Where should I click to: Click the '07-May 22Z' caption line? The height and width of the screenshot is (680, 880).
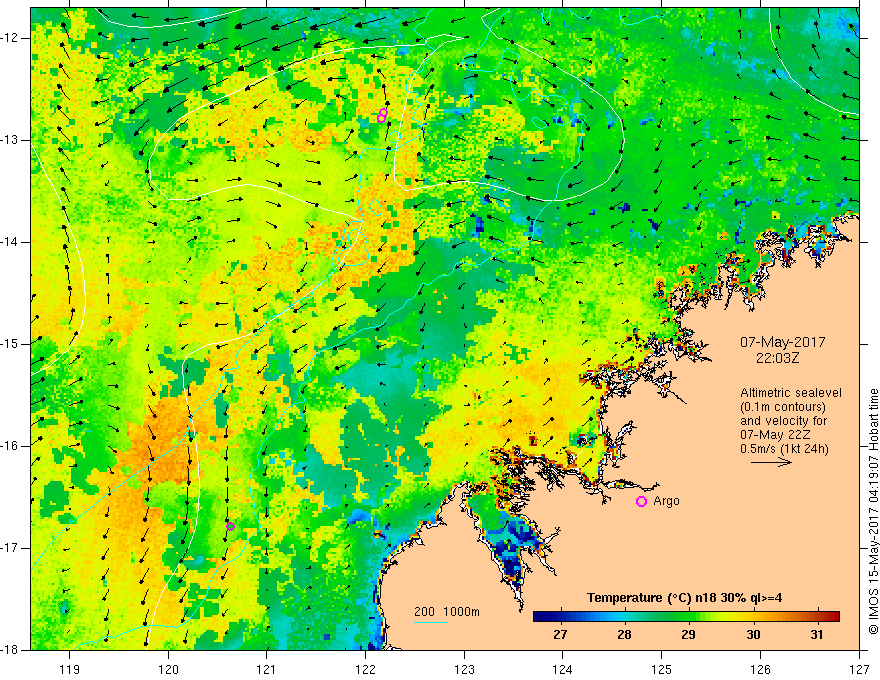click(775, 435)
